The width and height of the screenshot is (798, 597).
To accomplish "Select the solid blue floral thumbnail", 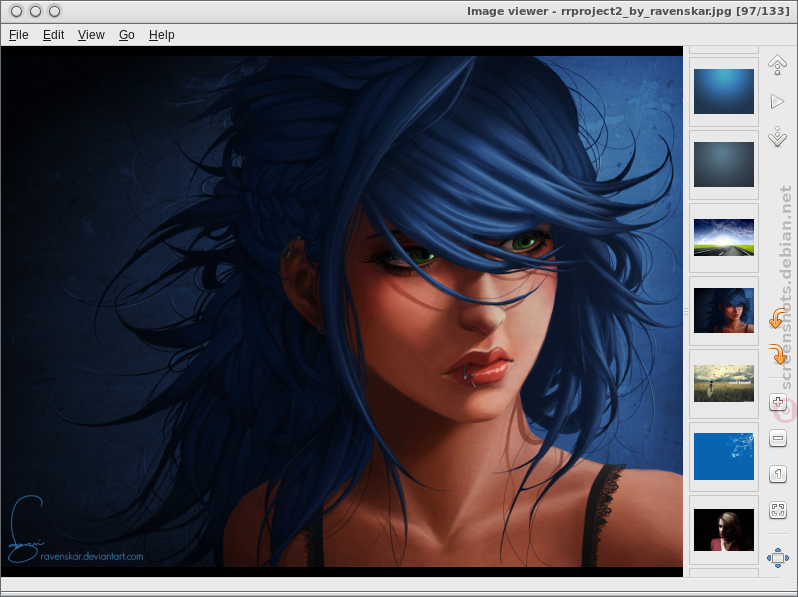I will pyautogui.click(x=724, y=457).
